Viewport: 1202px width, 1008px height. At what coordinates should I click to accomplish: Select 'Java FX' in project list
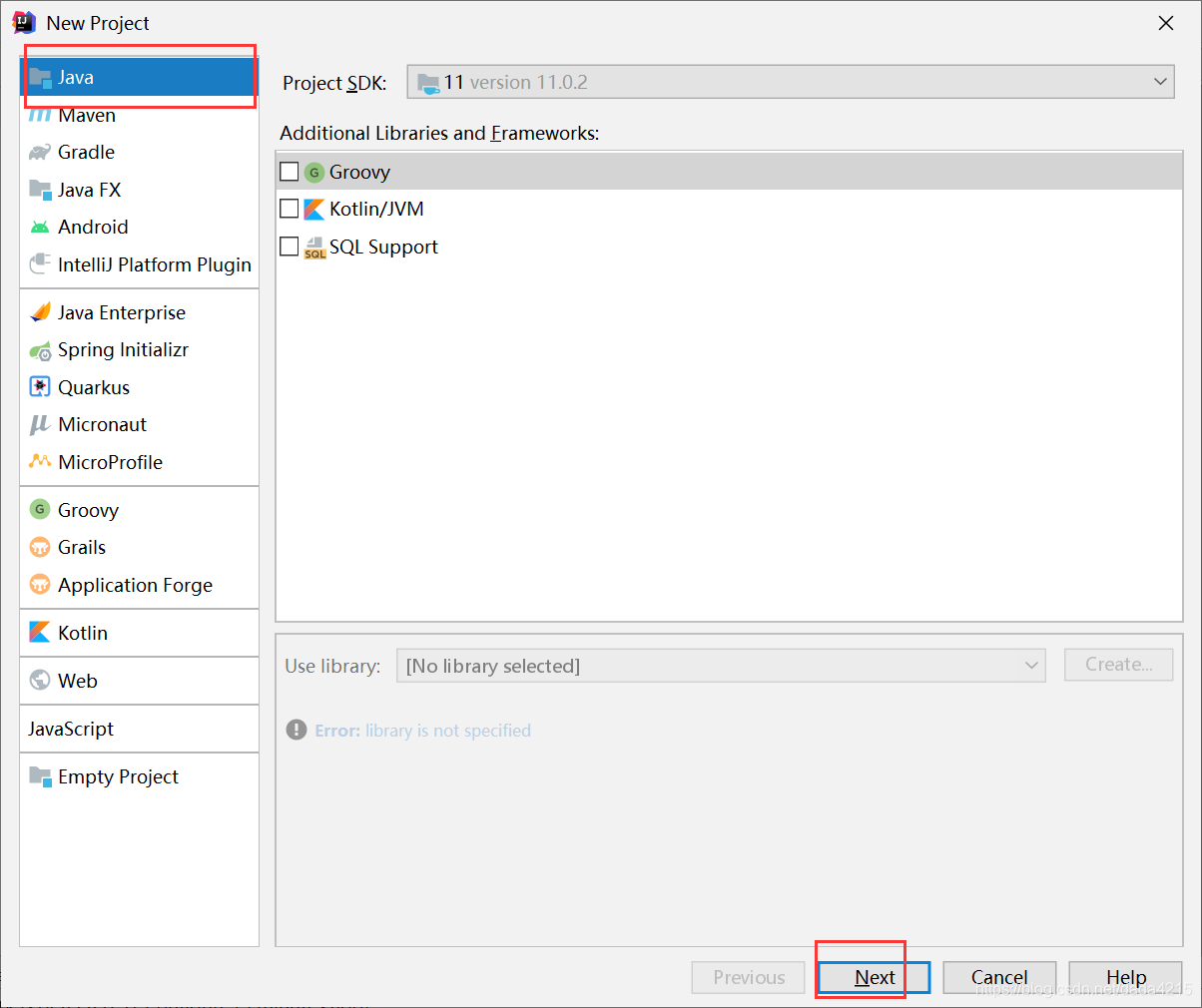[139, 190]
